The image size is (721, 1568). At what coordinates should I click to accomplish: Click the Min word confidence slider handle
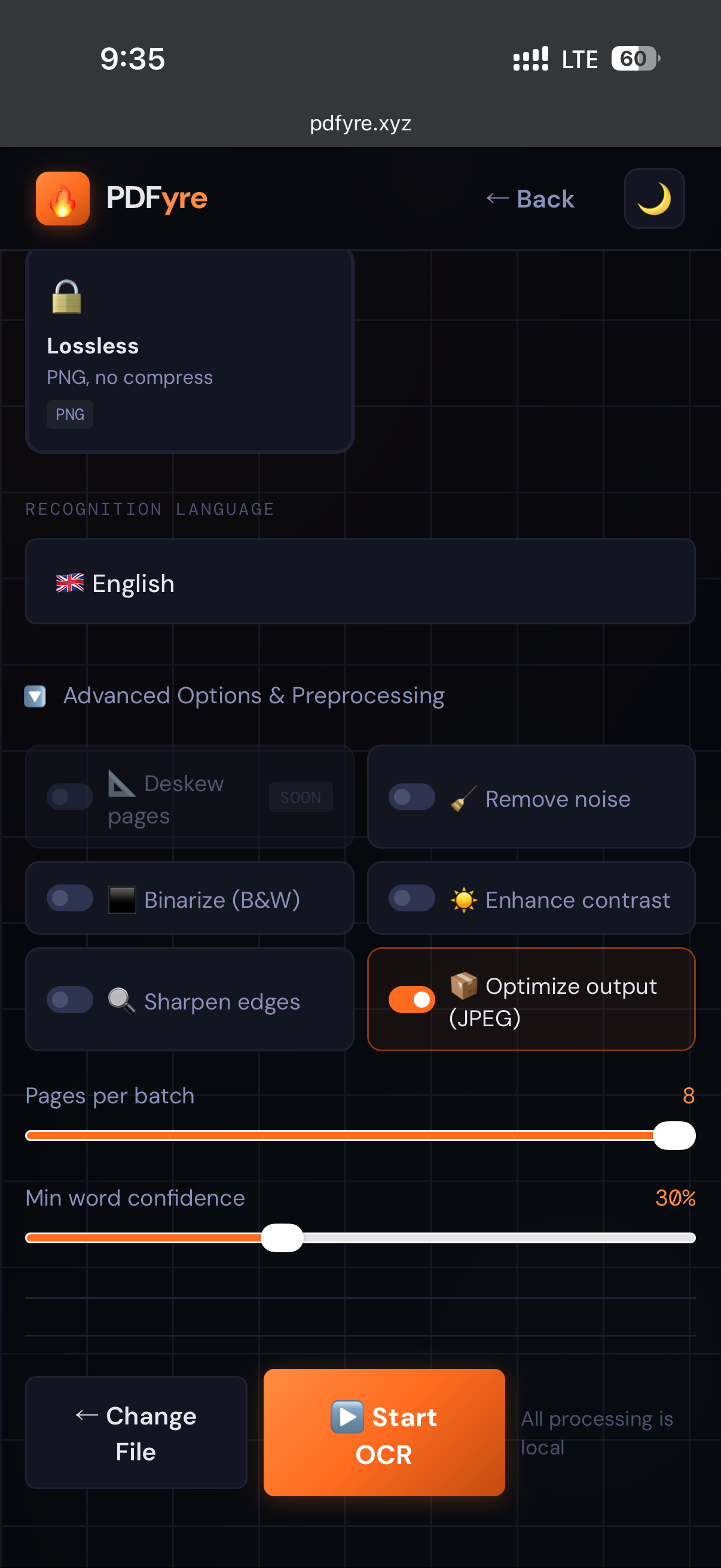pos(282,1237)
